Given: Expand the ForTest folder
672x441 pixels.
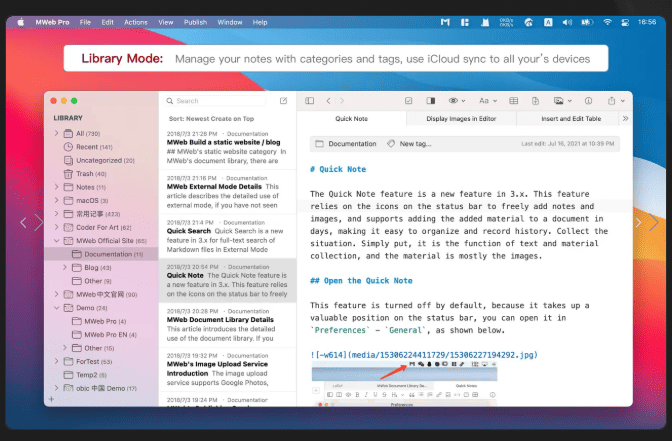Looking at the screenshot, I should 56,361.
